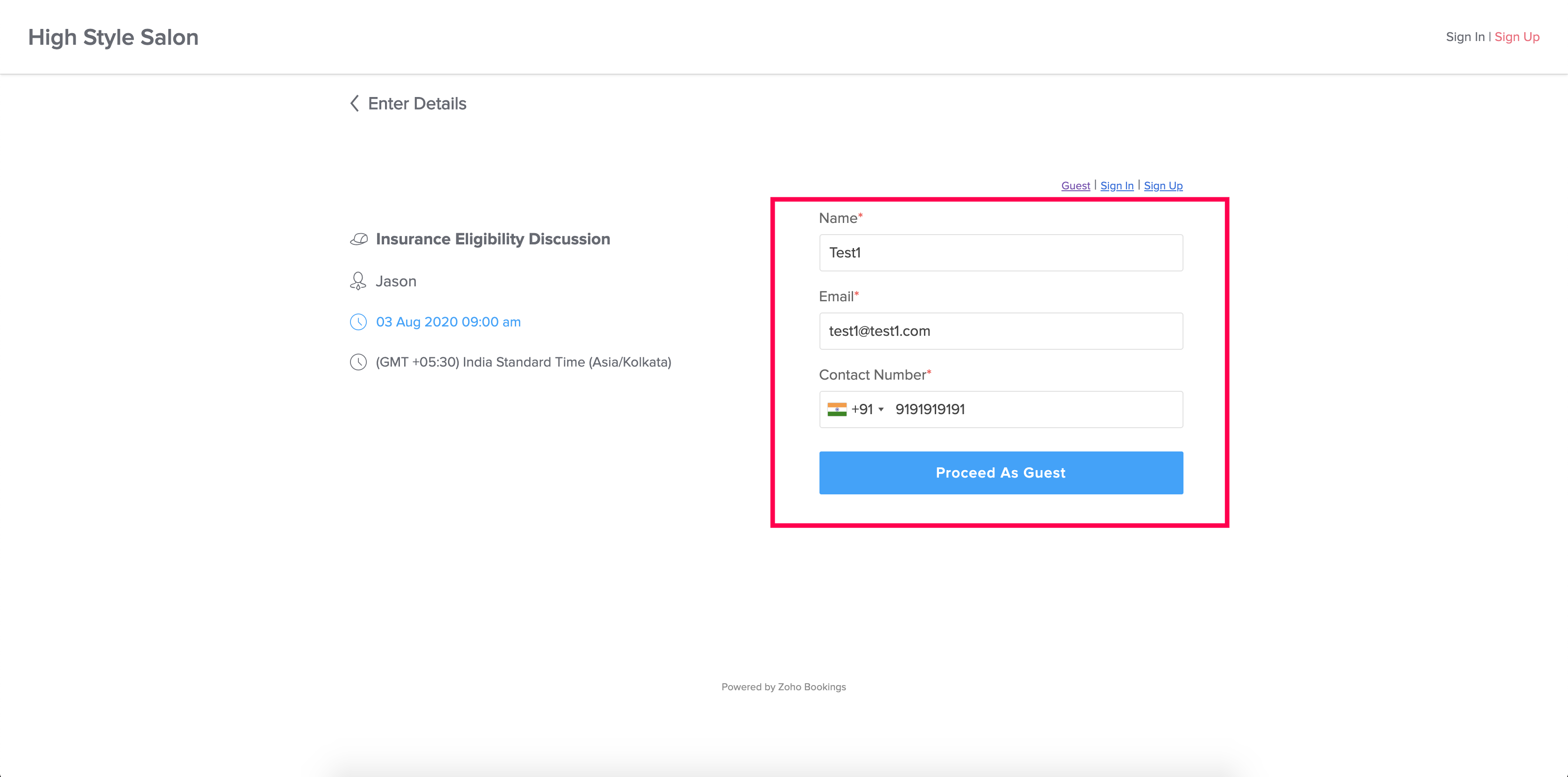Click the back chevron beside Enter Details
This screenshot has width=1568, height=777.
pos(355,104)
